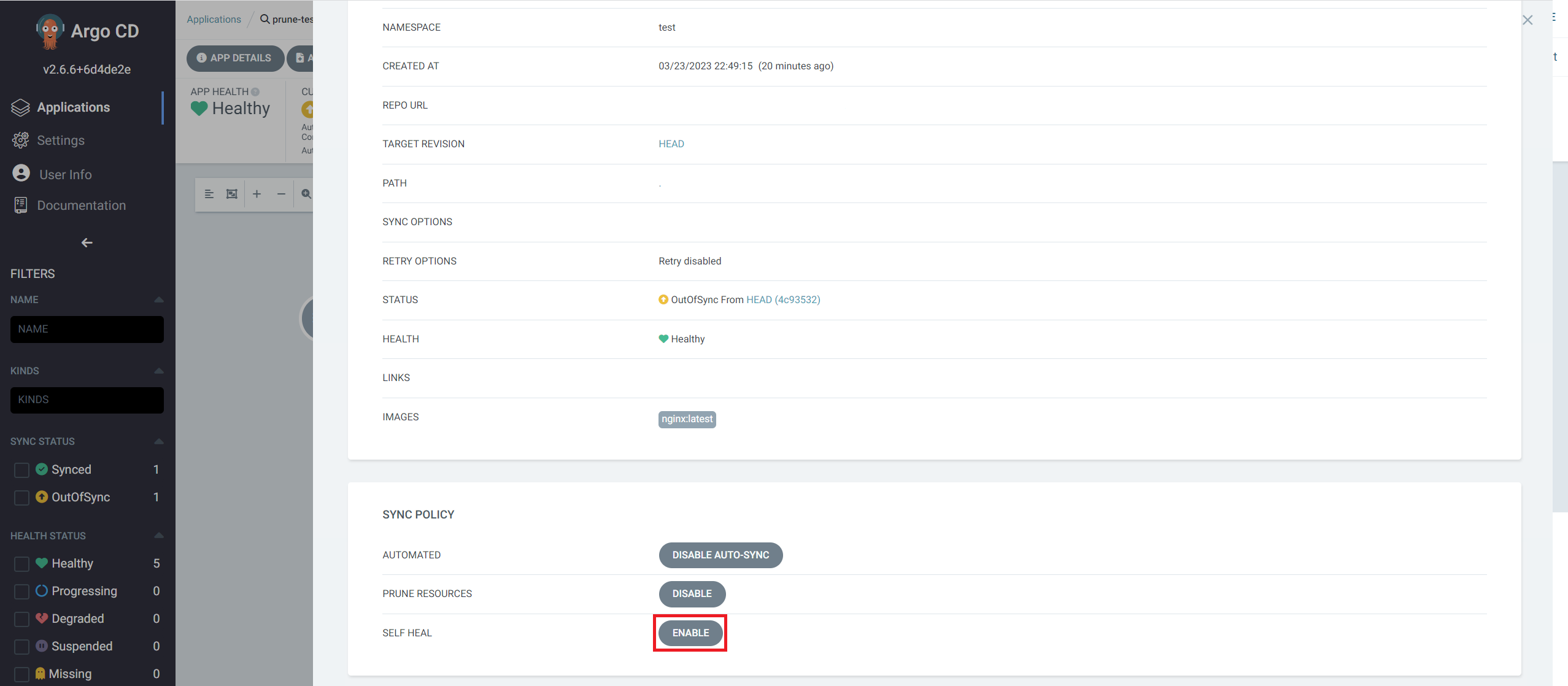Open Applications in the sidebar menu
1568x686 pixels.
(x=73, y=107)
